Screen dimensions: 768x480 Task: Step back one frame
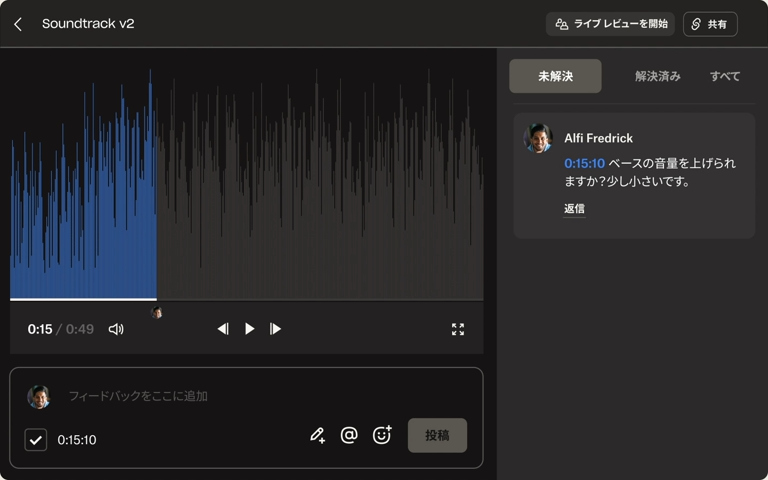point(223,329)
